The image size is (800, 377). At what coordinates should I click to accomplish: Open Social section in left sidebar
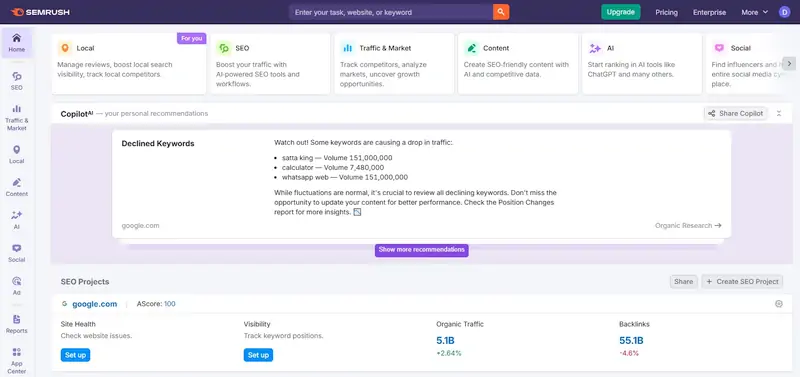16,253
